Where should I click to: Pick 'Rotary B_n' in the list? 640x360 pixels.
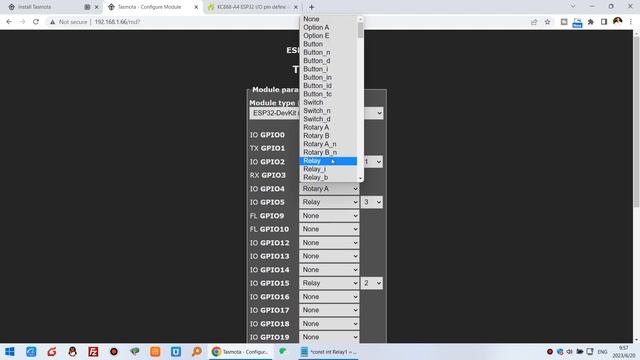328,152
